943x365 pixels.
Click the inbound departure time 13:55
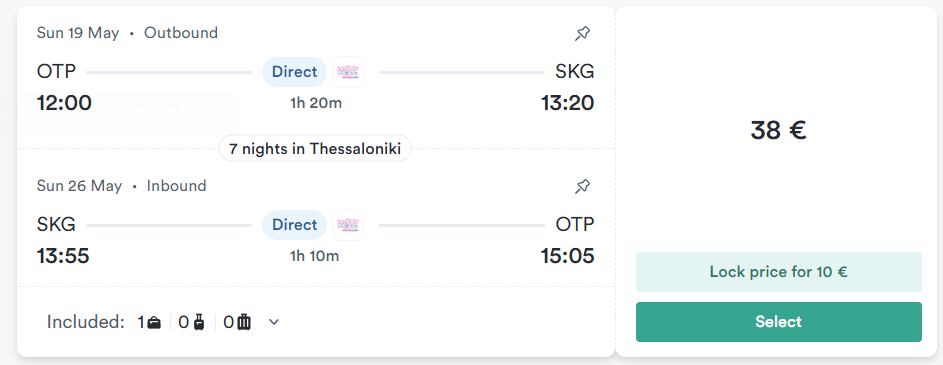pos(63,256)
